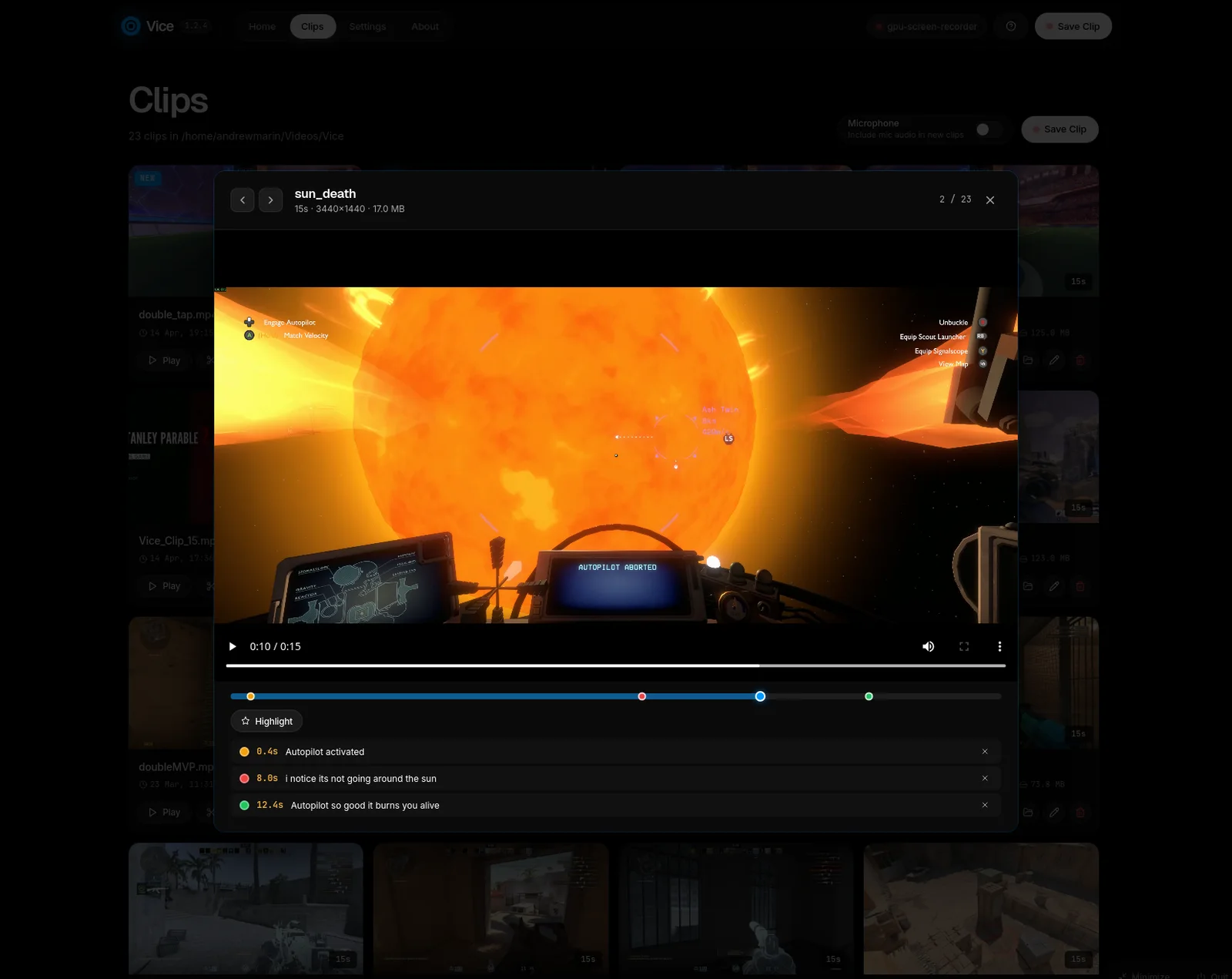Open the About tab
1232x979 pixels.
point(425,26)
